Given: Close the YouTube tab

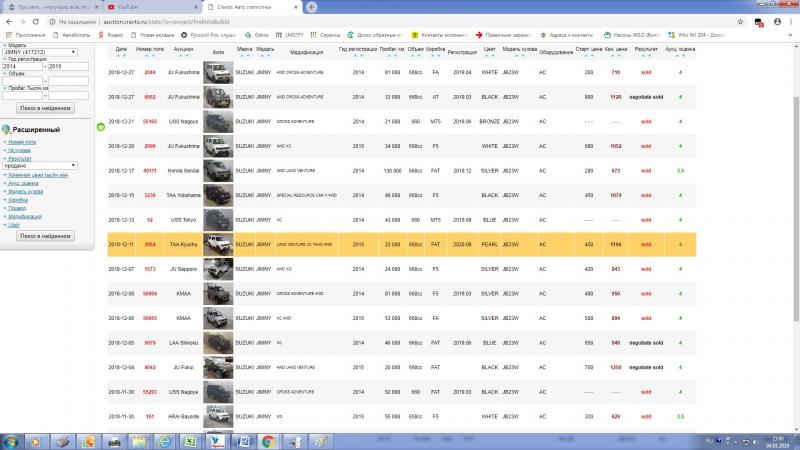Looking at the screenshot, I should [x=196, y=8].
